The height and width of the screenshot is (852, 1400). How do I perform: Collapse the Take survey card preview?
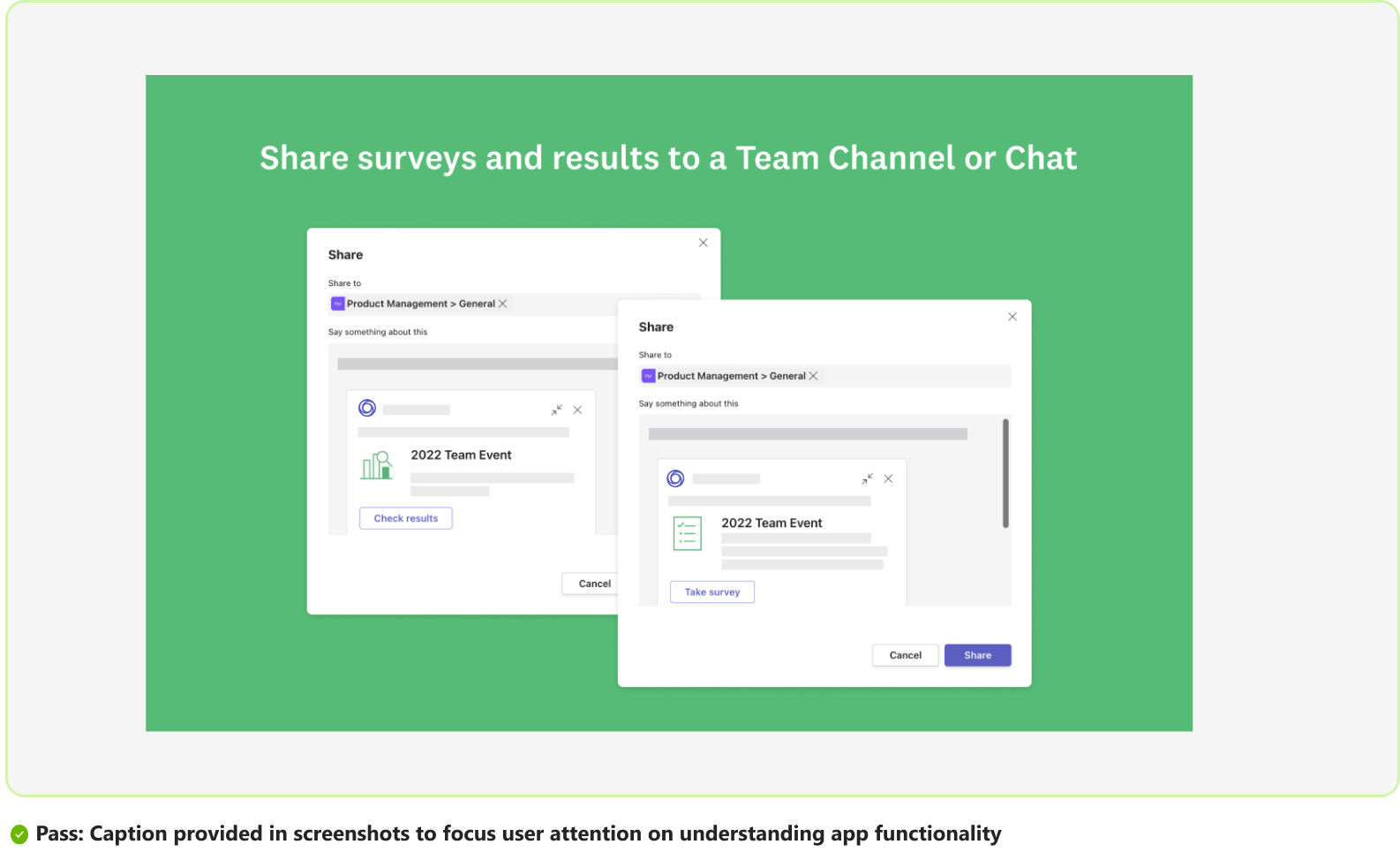(868, 479)
